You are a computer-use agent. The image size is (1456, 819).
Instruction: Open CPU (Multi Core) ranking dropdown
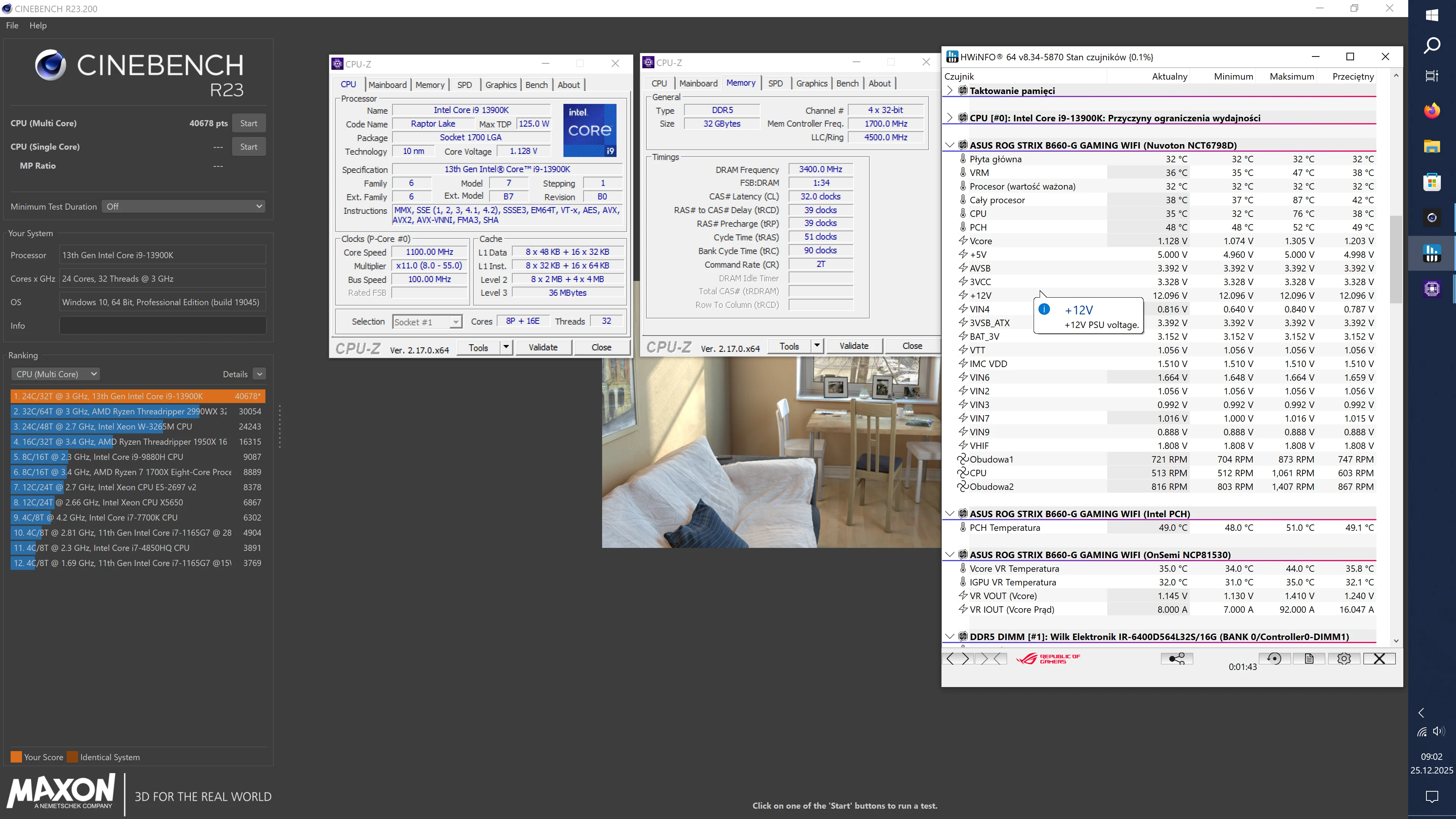click(x=56, y=374)
